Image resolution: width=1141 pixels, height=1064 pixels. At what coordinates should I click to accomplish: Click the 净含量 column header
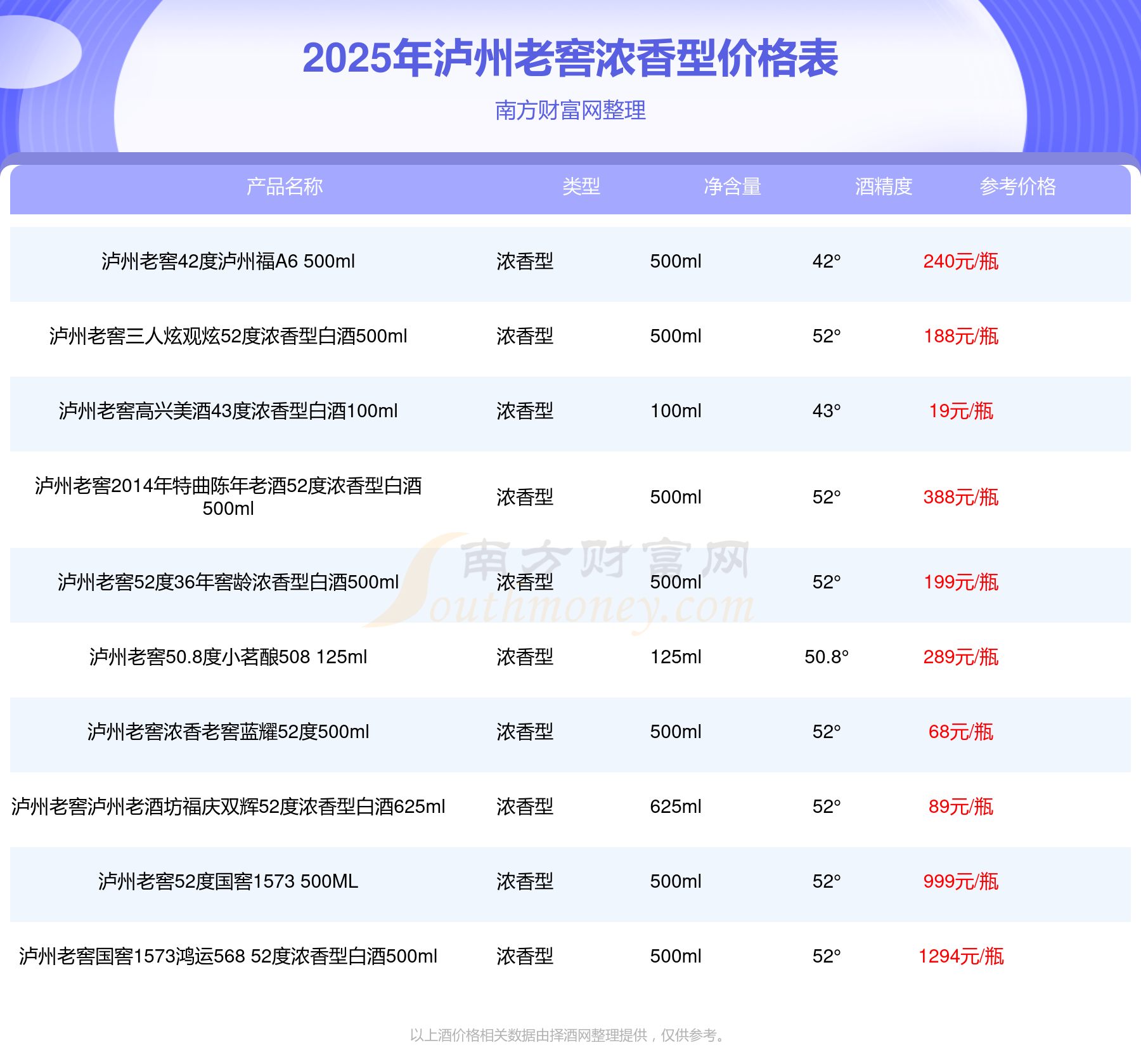(x=732, y=186)
